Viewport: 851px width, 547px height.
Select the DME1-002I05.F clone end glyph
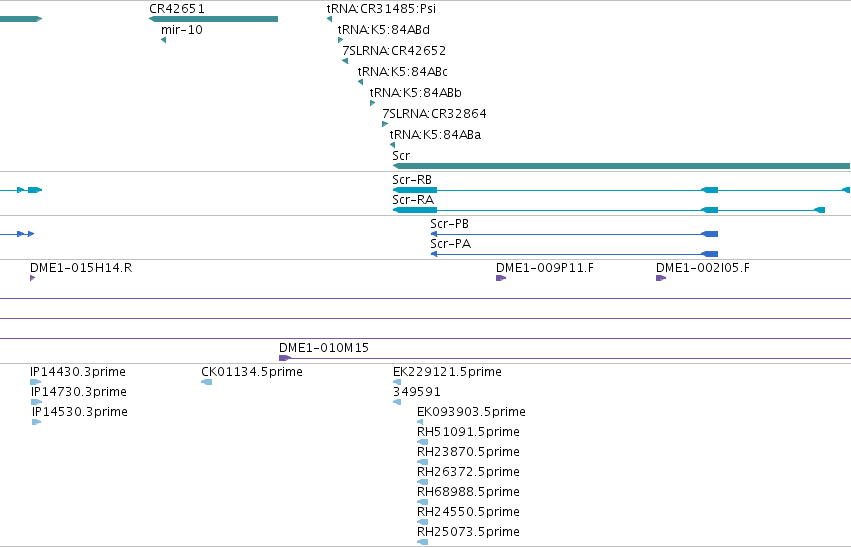(661, 278)
